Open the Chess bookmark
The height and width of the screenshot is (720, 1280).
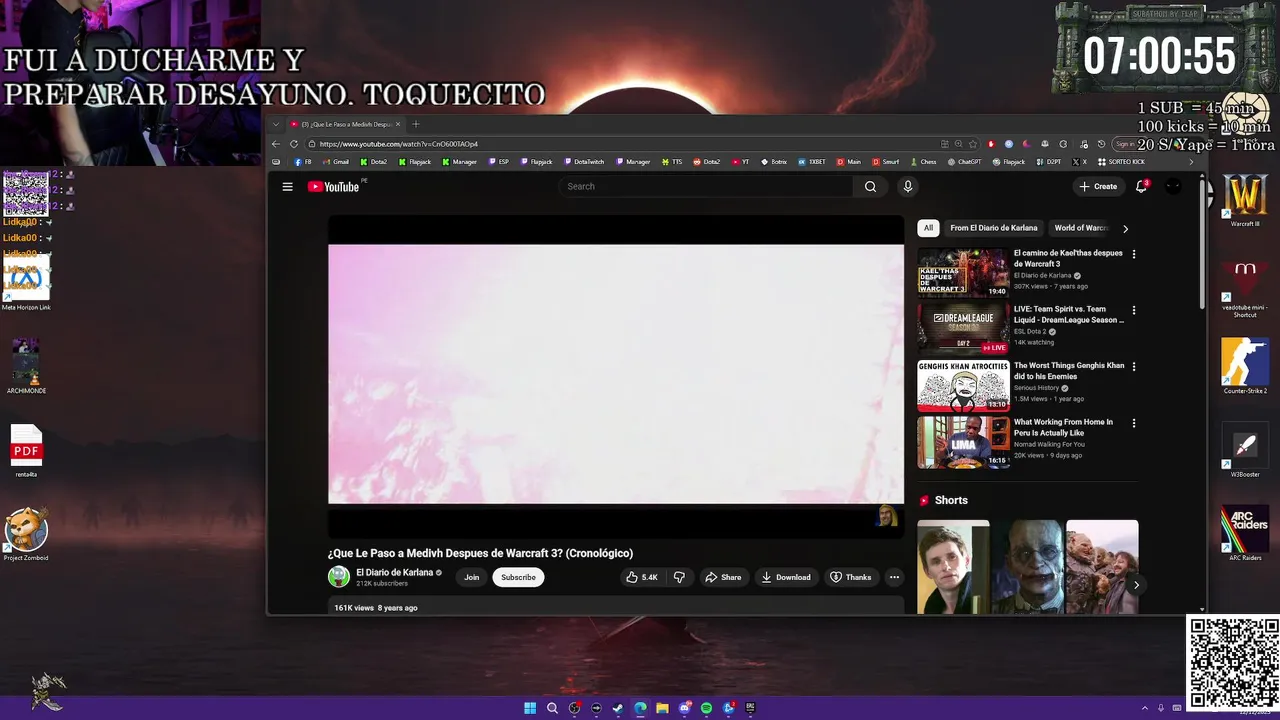923,162
